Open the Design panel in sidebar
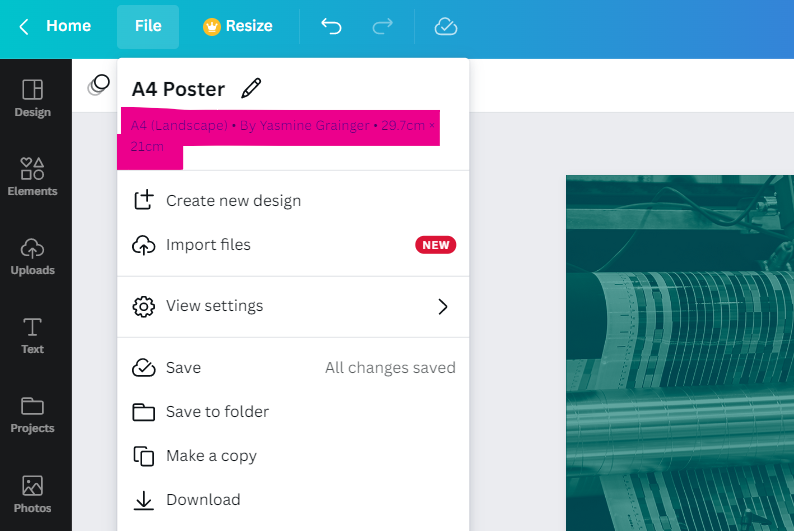The width and height of the screenshot is (794, 532). point(32,98)
